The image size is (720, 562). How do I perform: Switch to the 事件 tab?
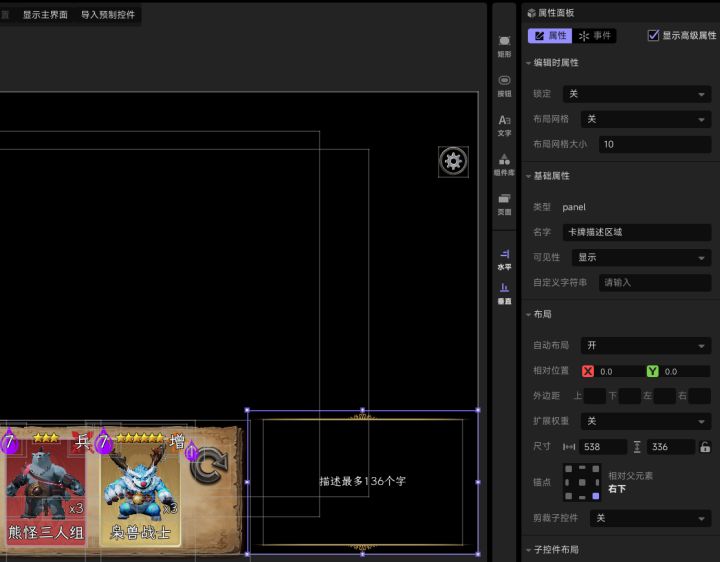tap(595, 36)
